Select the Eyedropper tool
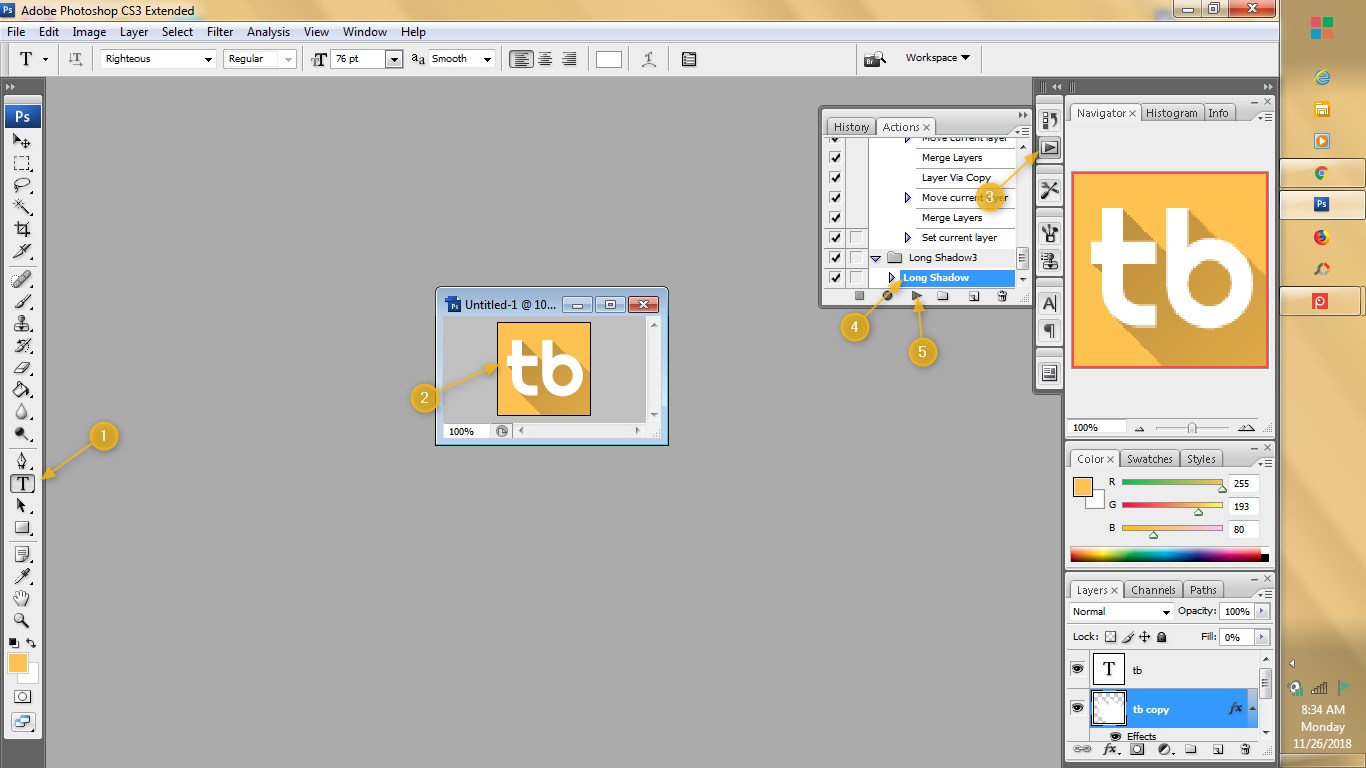Screen dimensions: 1366x768 click(x=22, y=576)
